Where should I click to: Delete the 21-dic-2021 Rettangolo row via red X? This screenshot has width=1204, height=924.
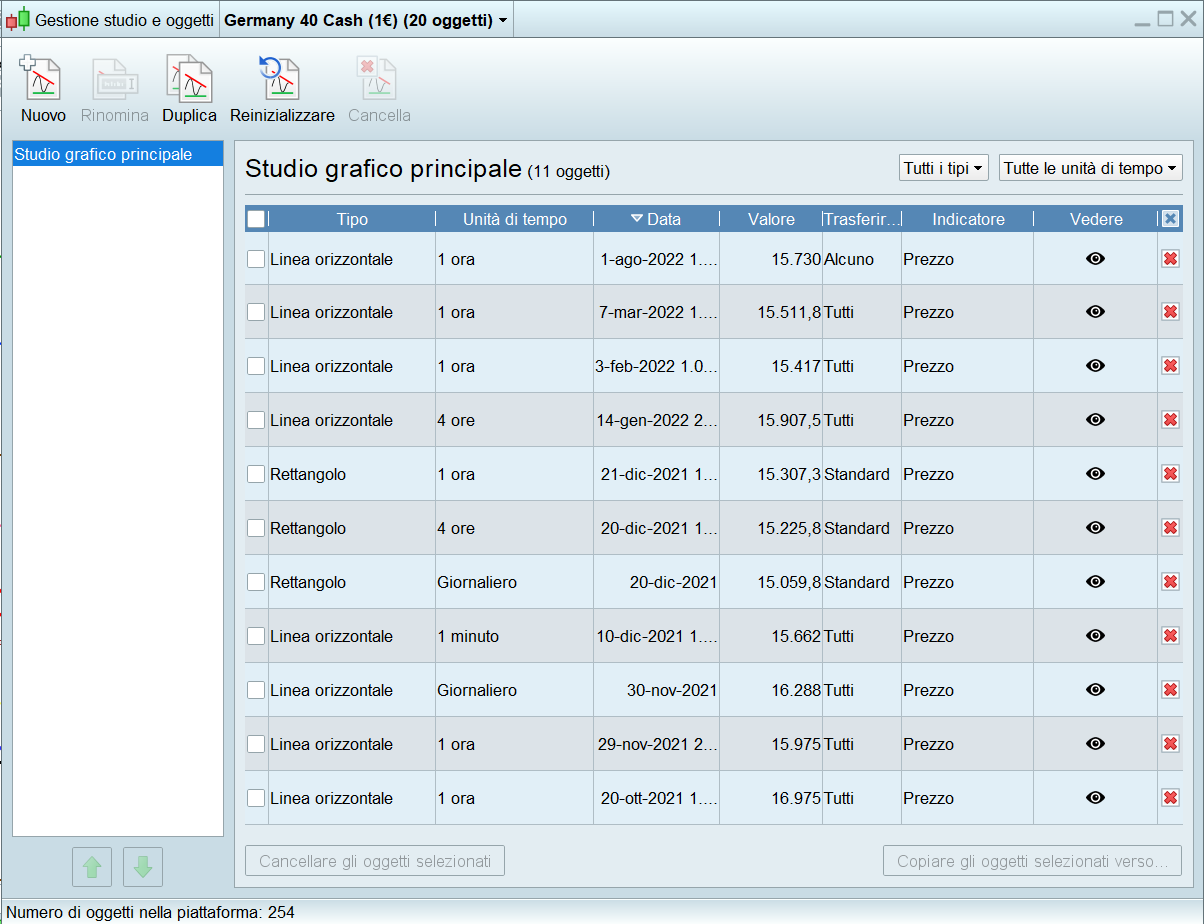(x=1170, y=474)
